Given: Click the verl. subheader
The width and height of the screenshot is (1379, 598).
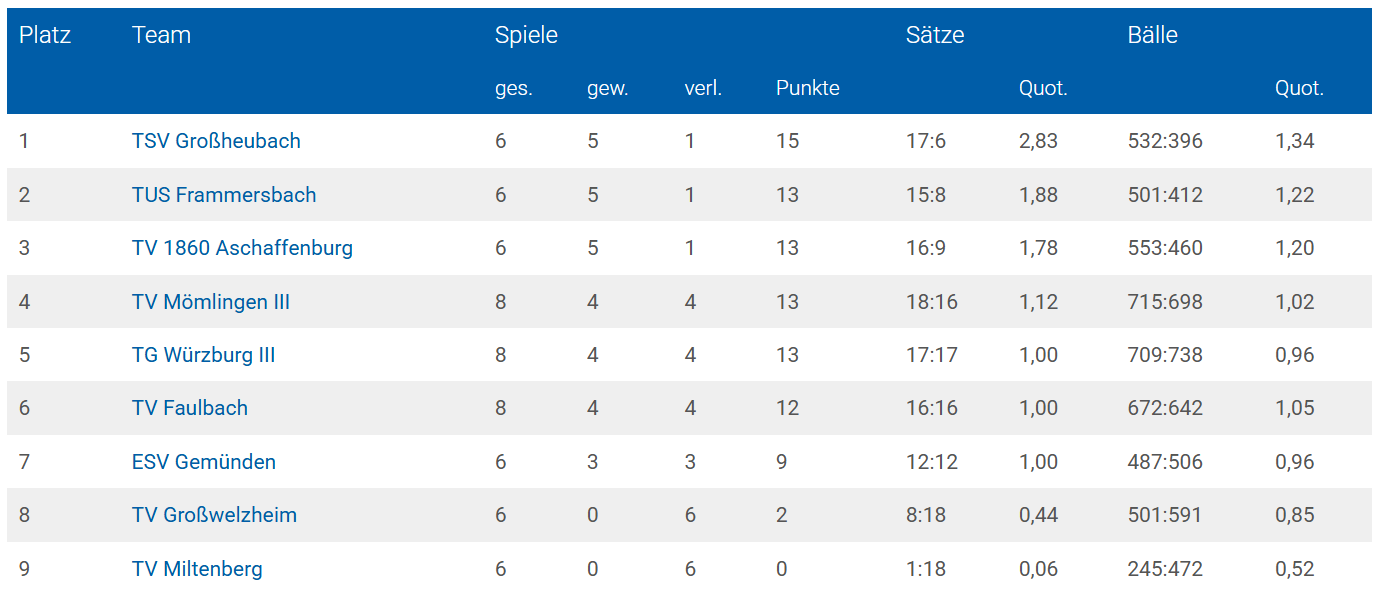Looking at the screenshot, I should tap(703, 88).
